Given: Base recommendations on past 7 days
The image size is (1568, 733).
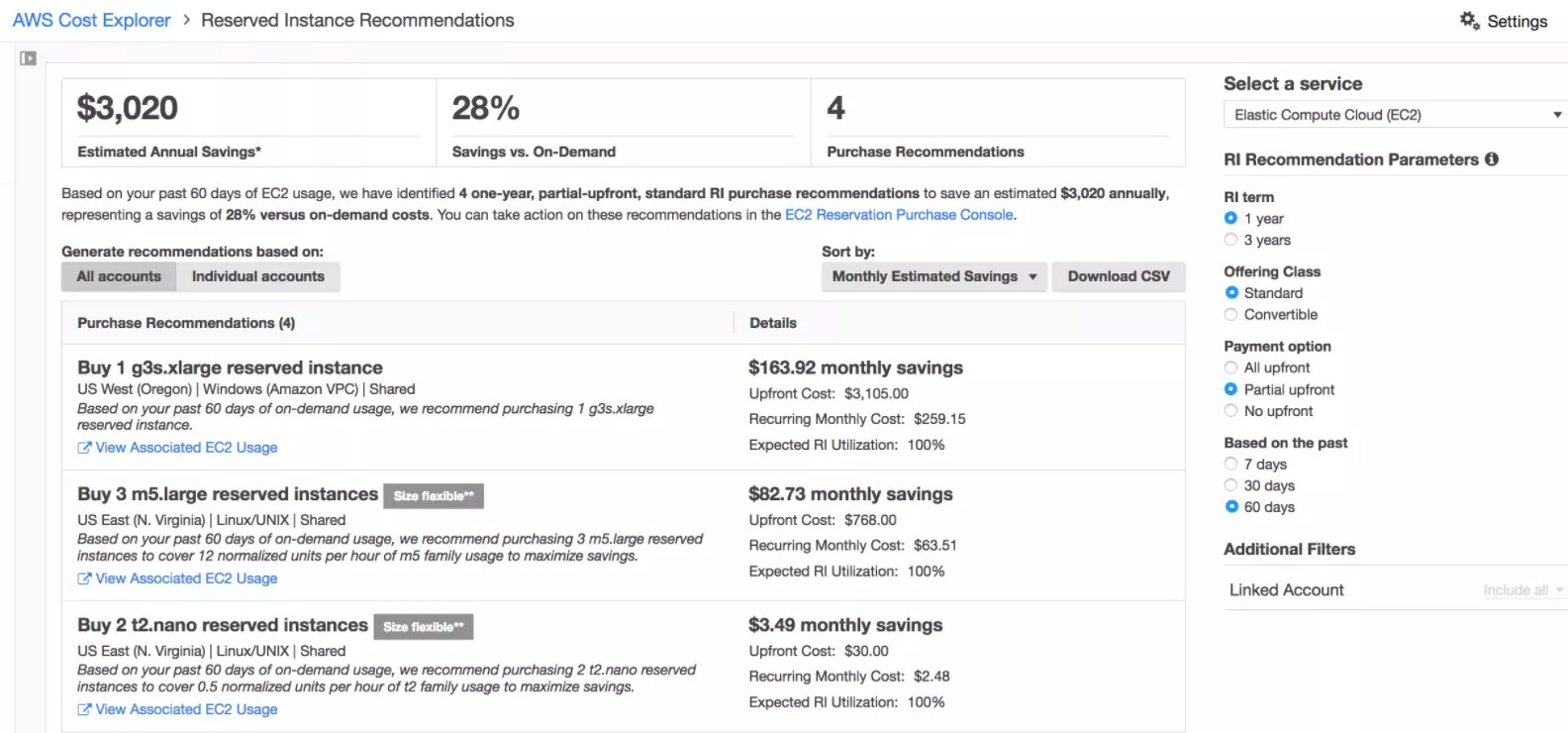Looking at the screenshot, I should point(1230,464).
